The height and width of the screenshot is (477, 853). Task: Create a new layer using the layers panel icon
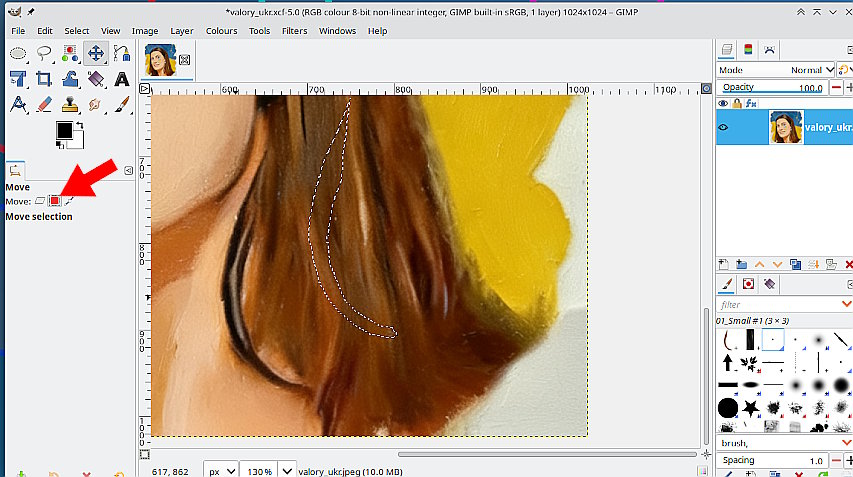725,264
